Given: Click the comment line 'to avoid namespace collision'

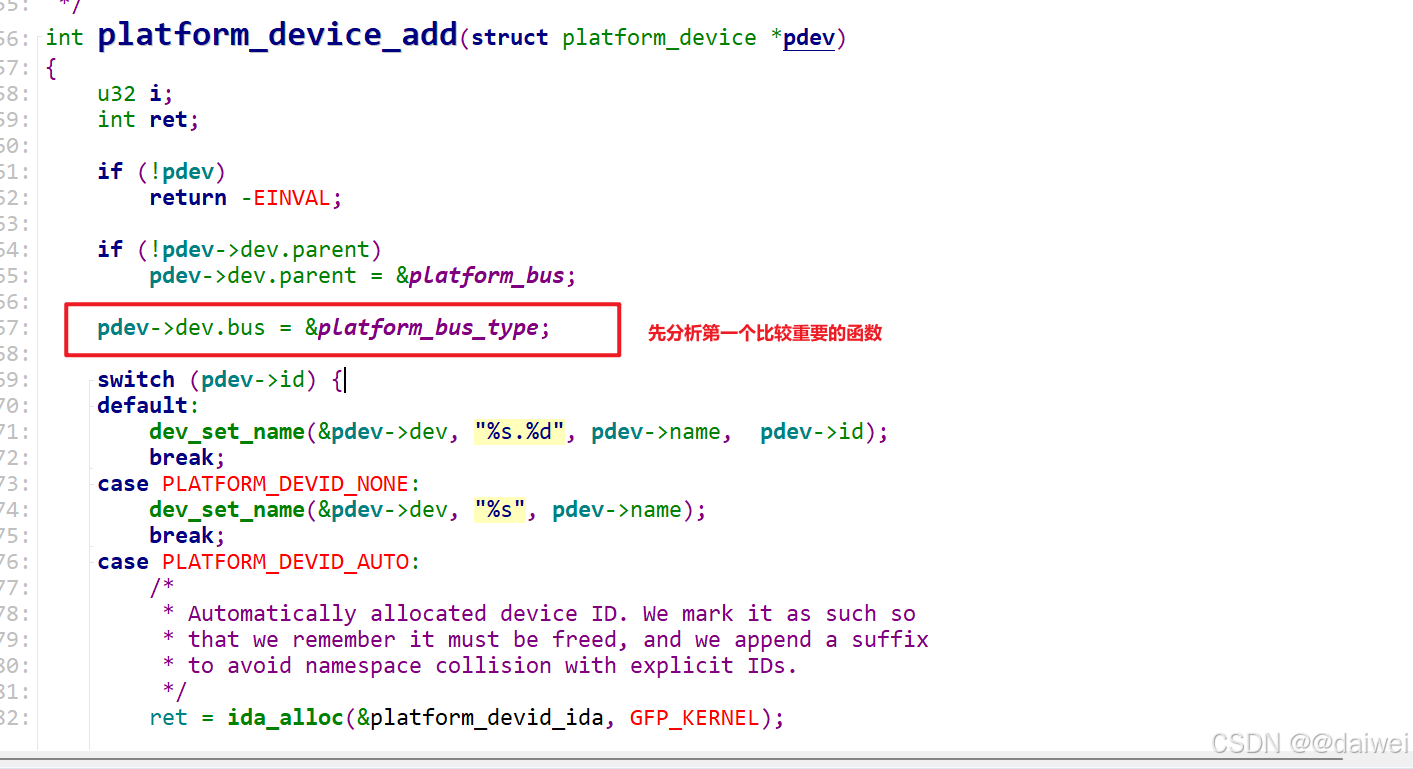Looking at the screenshot, I should point(480,666).
